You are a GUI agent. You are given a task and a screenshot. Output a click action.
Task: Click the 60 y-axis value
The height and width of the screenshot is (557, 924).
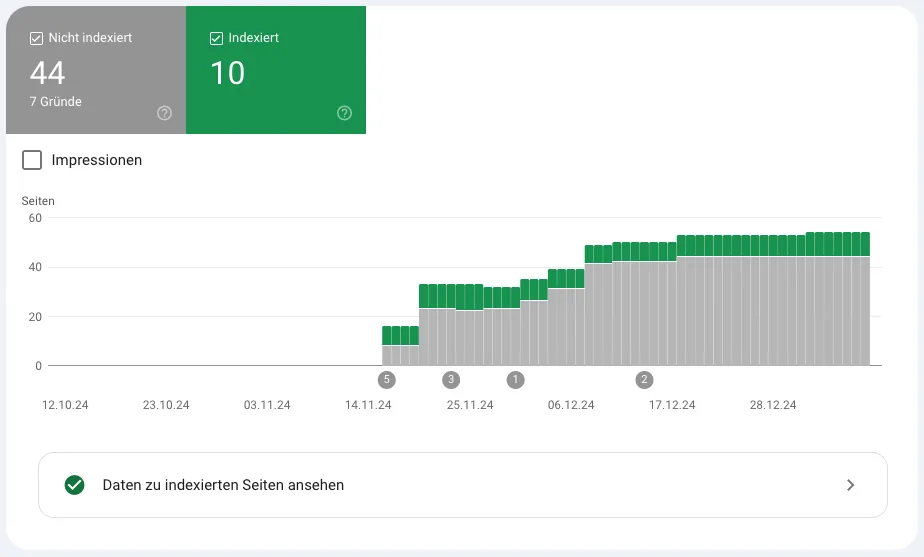tap(35, 218)
